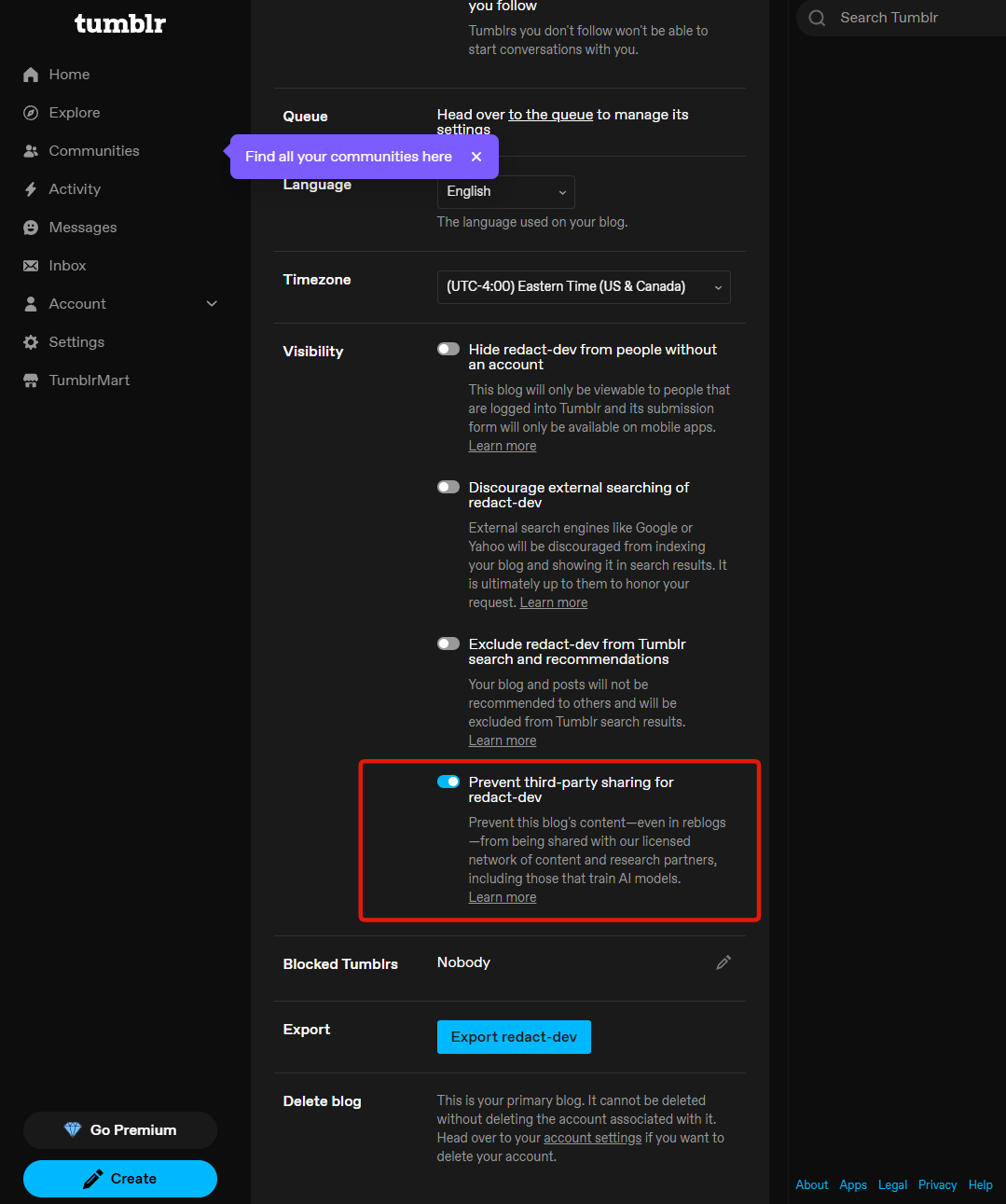Dismiss the communities tooltip with X
The width and height of the screenshot is (1006, 1204).
coord(476,157)
